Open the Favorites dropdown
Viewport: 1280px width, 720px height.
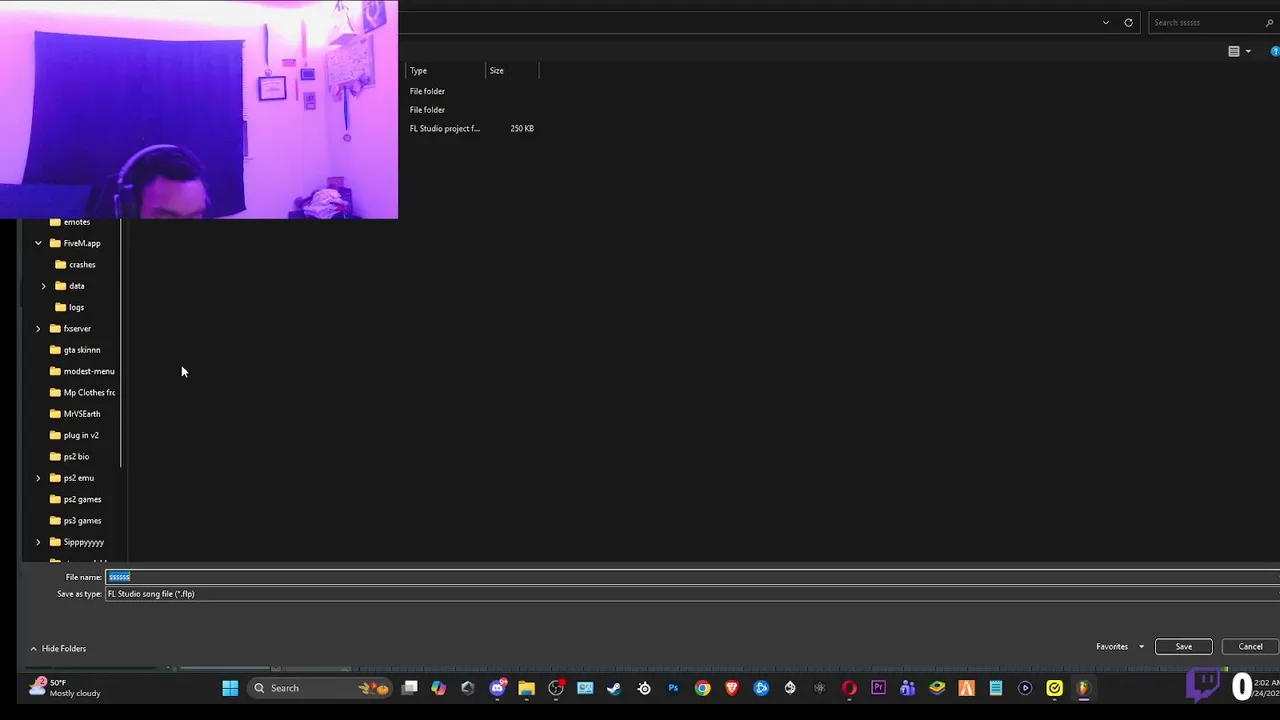tap(1120, 646)
